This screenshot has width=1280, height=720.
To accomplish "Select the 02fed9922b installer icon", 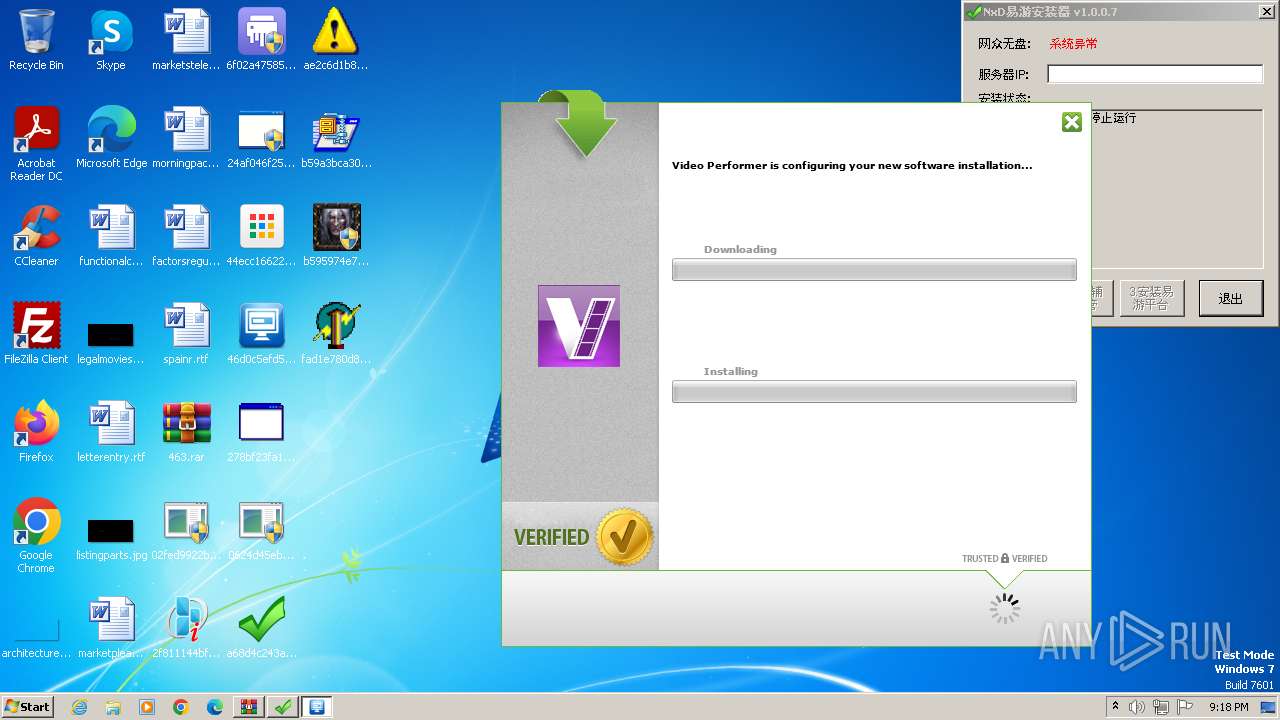I will (x=186, y=530).
